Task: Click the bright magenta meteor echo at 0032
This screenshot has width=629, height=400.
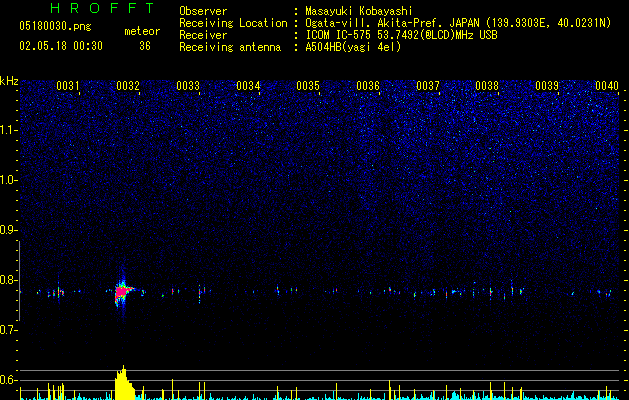Action: tap(122, 292)
